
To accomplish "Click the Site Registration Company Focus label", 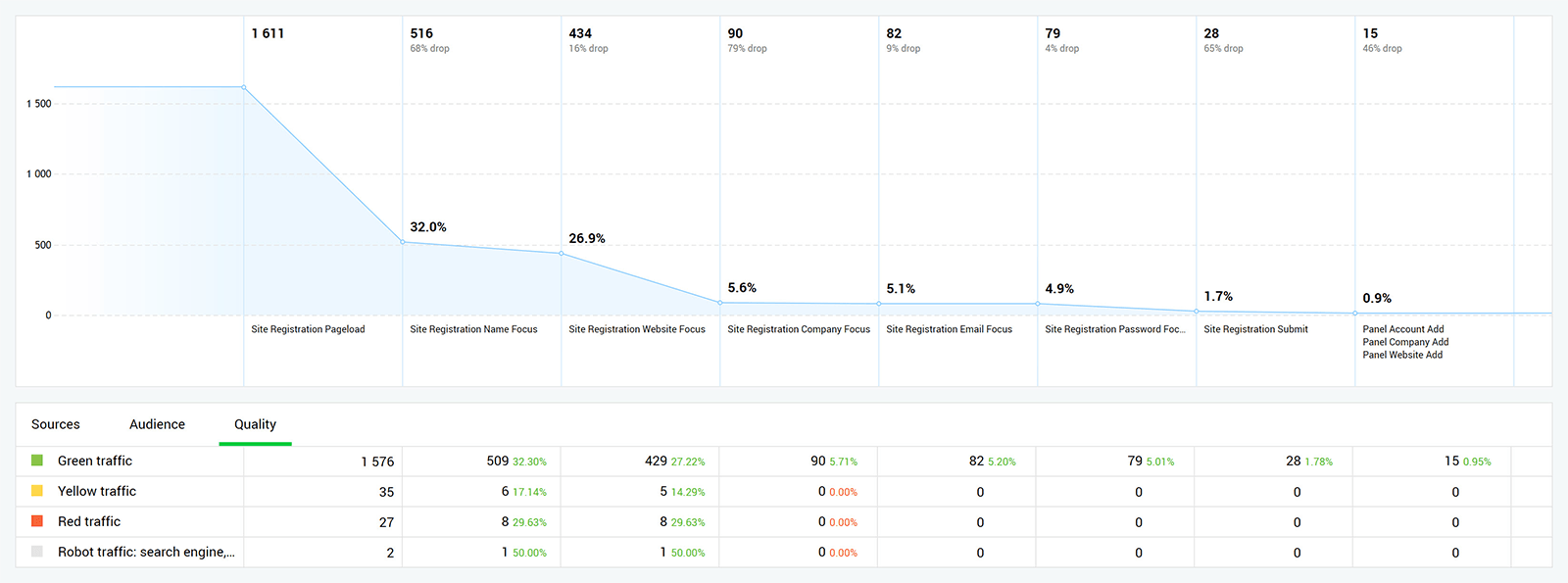I will [799, 329].
